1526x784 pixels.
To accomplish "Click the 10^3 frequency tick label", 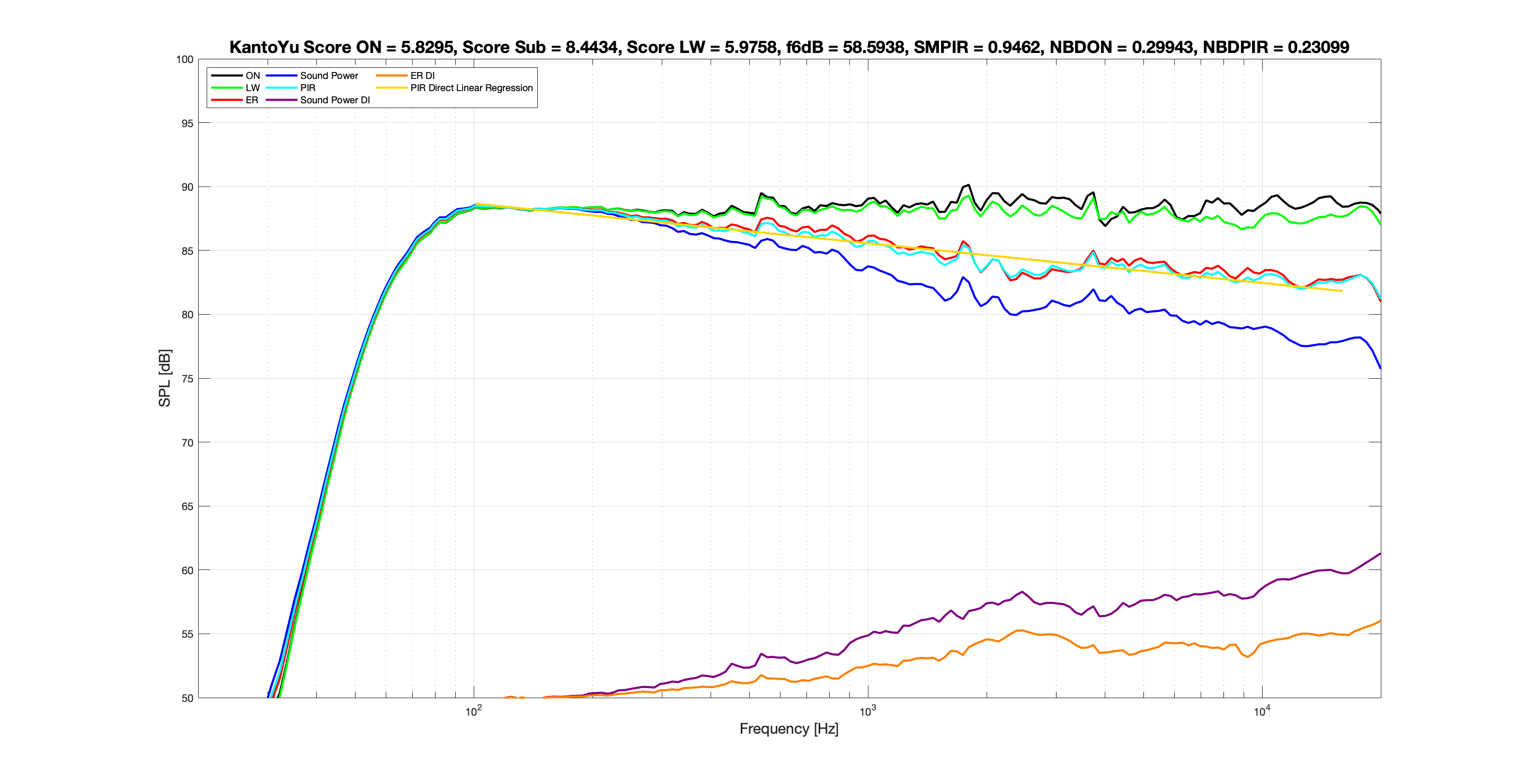I will (x=868, y=711).
